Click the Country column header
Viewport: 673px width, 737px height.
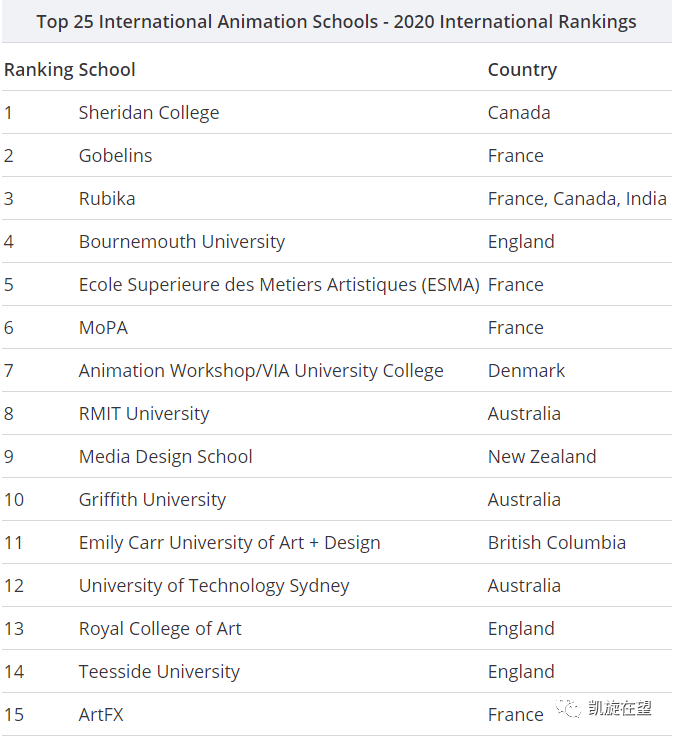pos(522,70)
